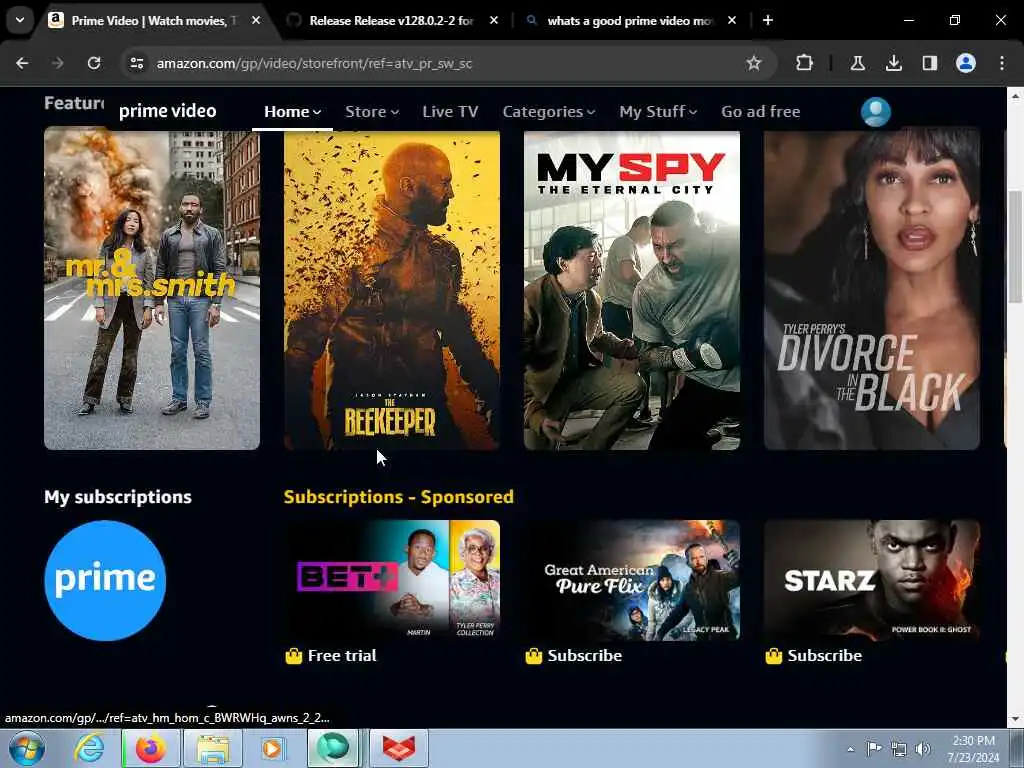Click the Go ad free link

coord(760,112)
